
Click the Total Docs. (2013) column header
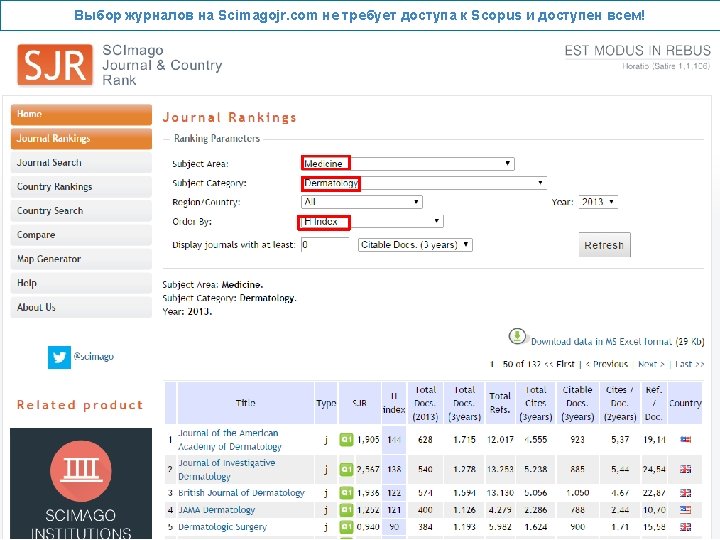pos(425,403)
